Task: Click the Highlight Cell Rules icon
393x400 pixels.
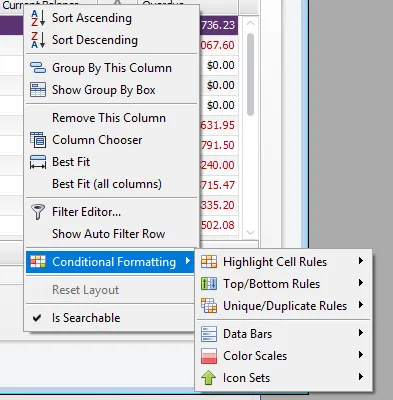Action: tap(209, 262)
